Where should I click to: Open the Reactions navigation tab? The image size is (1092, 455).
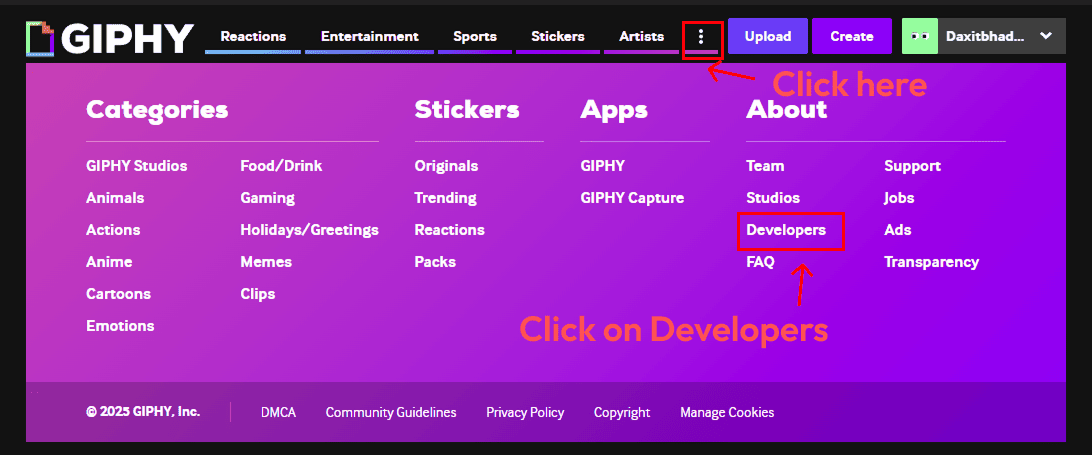click(x=253, y=37)
